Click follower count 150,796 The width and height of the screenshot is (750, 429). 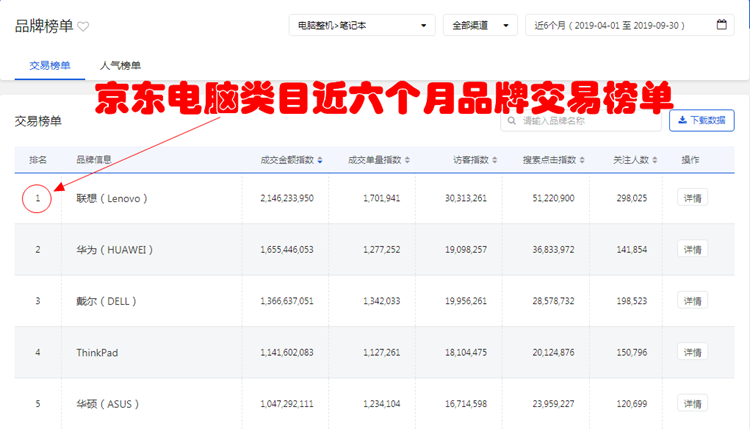point(632,352)
